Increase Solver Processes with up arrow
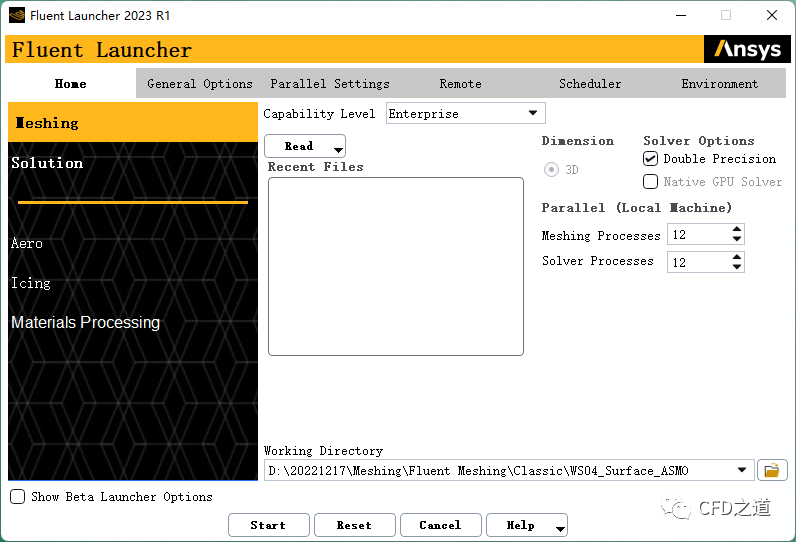 click(x=737, y=257)
